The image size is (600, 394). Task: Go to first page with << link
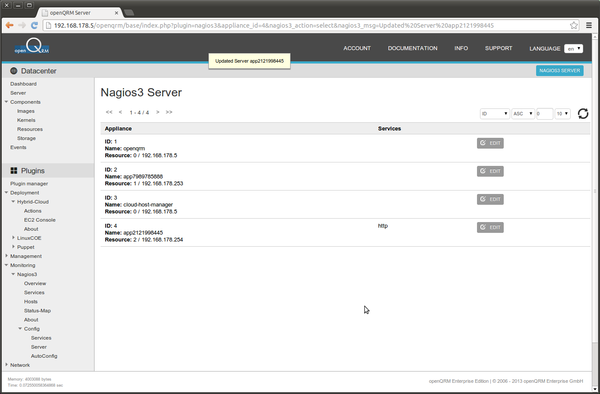[109, 112]
